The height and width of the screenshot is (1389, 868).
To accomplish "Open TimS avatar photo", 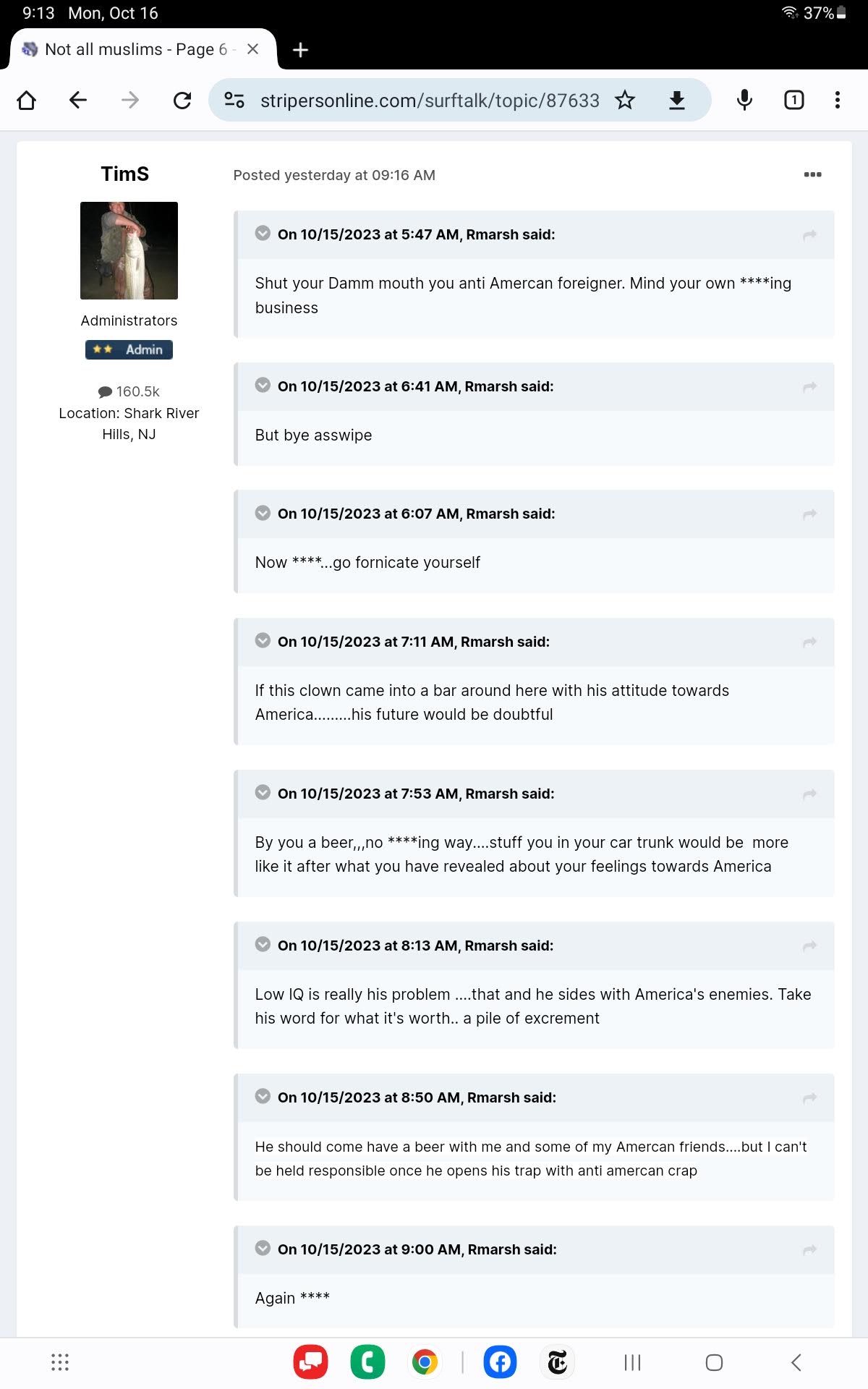I will (x=129, y=250).
